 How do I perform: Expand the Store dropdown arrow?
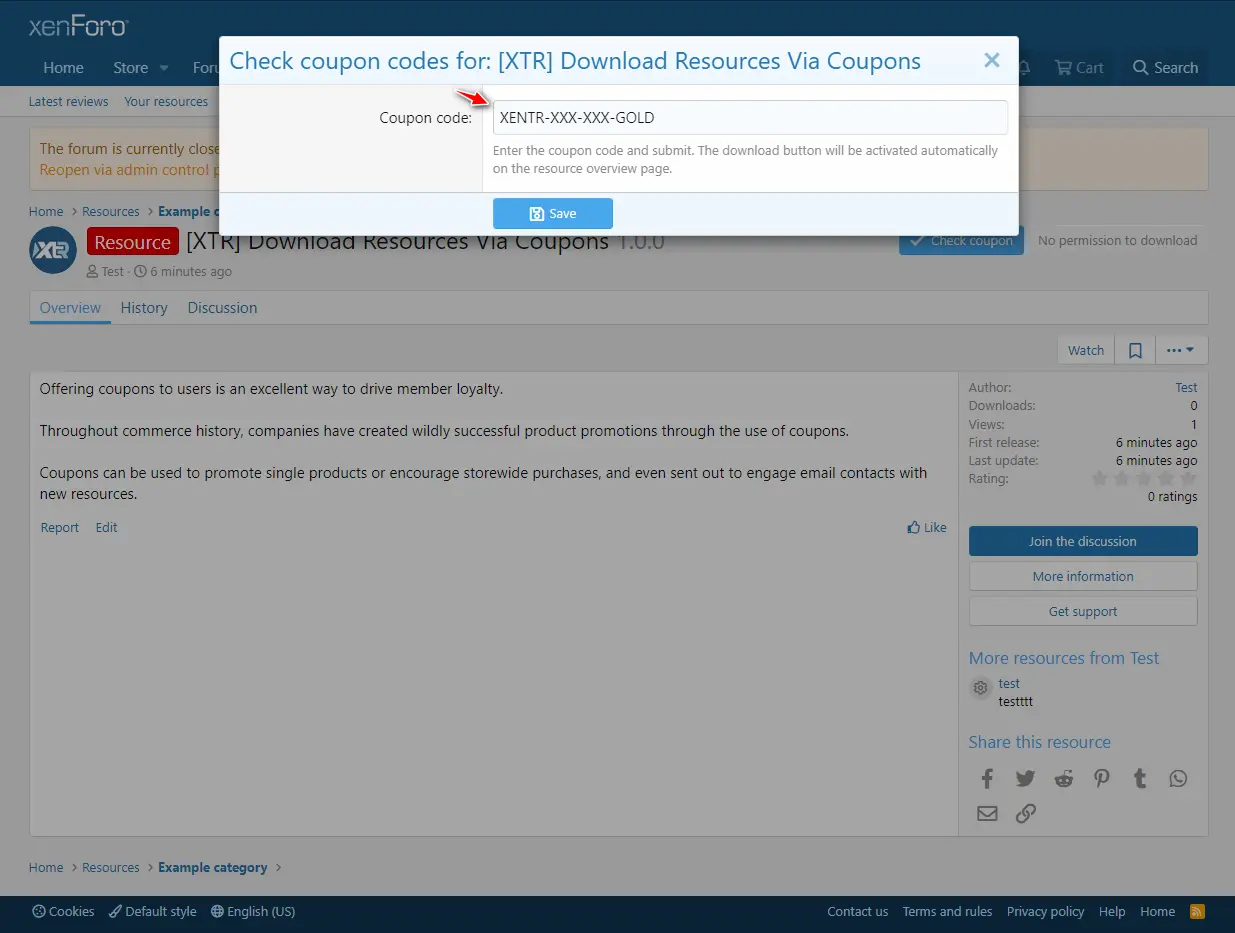click(x=164, y=68)
